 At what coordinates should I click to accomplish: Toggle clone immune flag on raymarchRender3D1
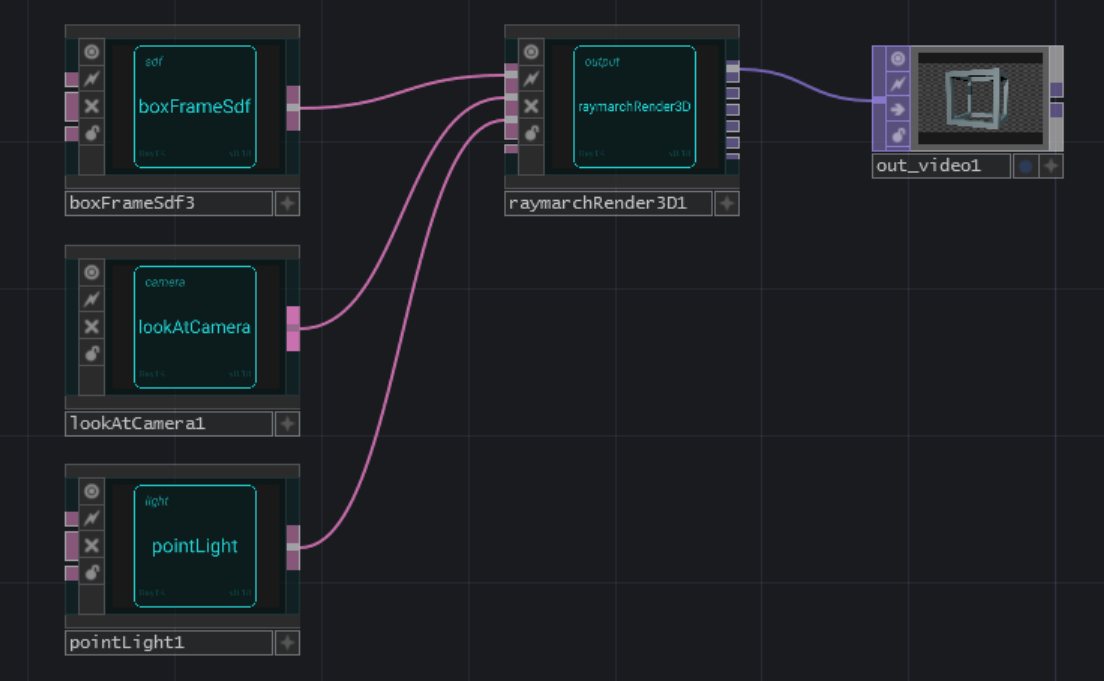click(531, 79)
